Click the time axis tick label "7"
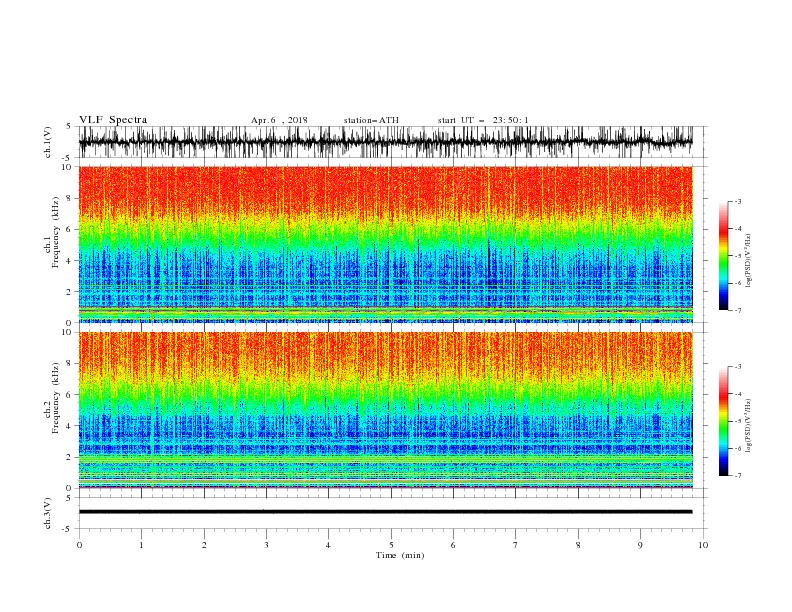This screenshot has width=792, height=612. (x=516, y=545)
